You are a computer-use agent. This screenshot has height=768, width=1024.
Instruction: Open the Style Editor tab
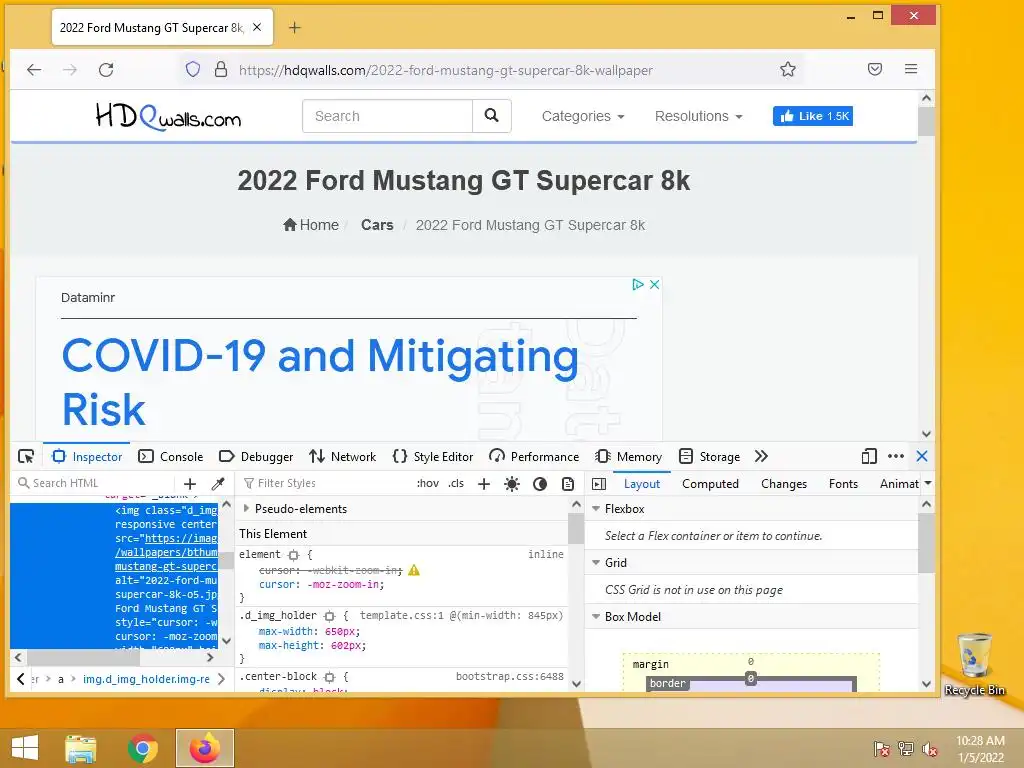(433, 456)
